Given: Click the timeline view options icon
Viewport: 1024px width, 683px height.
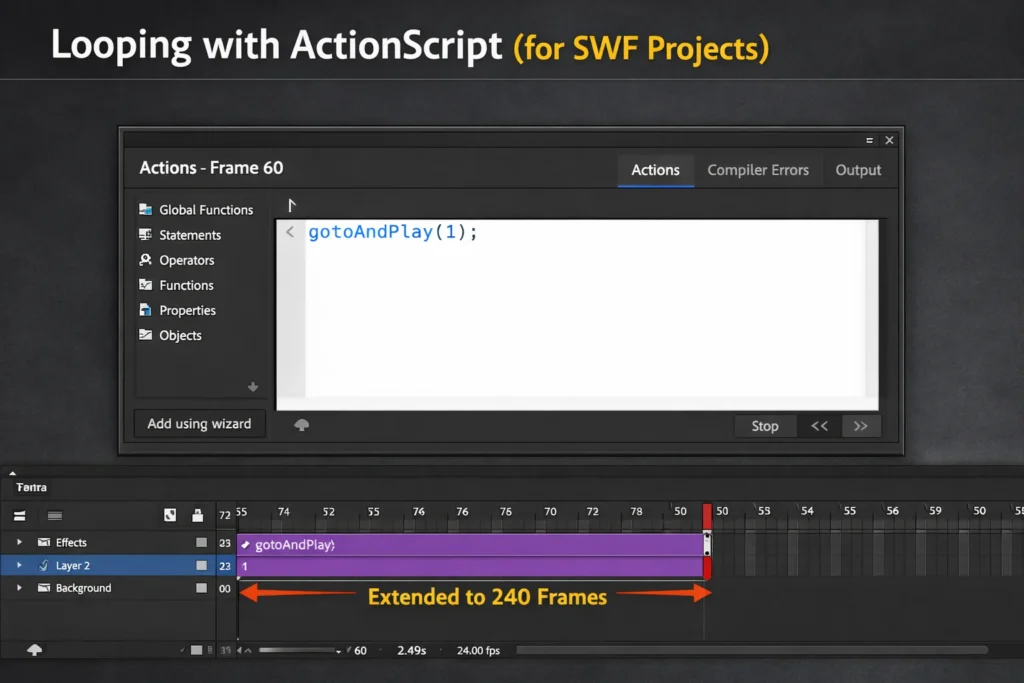Looking at the screenshot, I should (x=55, y=516).
